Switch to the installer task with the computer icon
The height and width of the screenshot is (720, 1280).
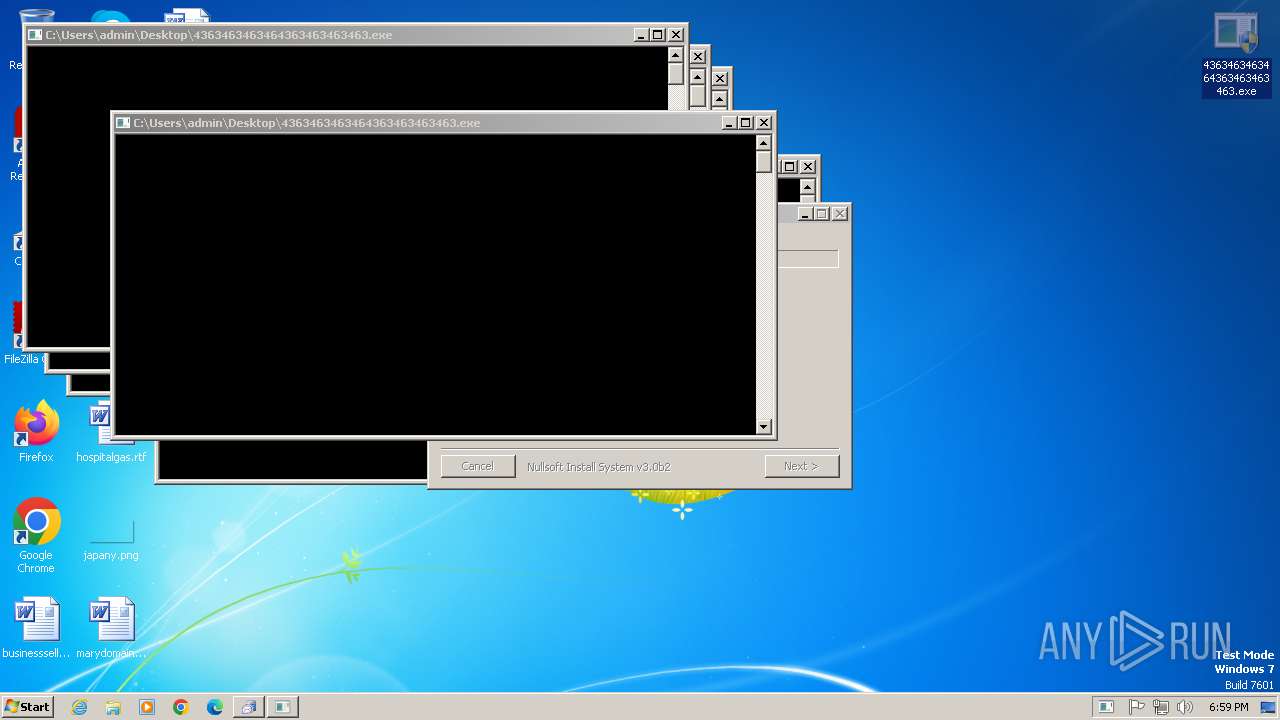(248, 707)
